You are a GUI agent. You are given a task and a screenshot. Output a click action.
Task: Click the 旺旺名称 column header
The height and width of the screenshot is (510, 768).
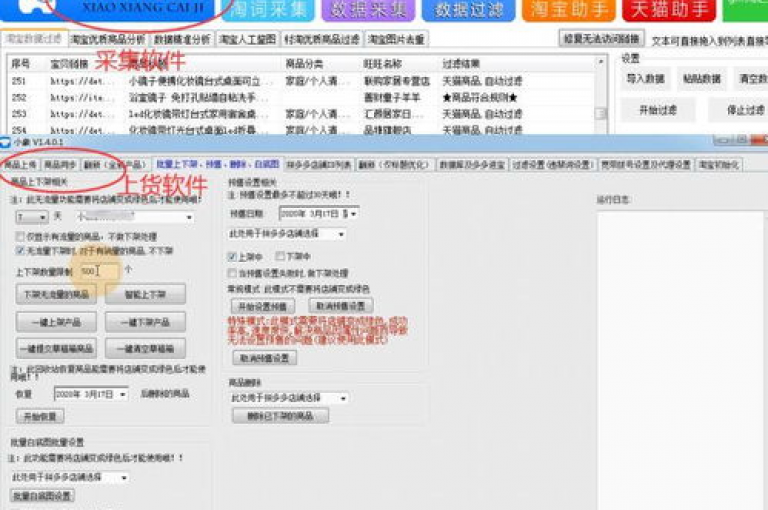[x=383, y=64]
